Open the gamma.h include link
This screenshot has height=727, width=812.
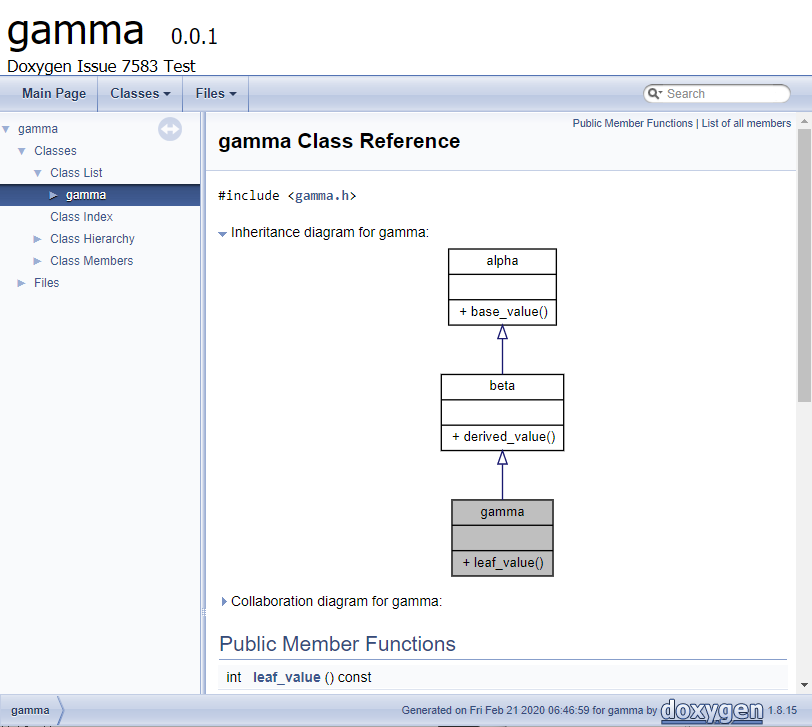click(x=322, y=196)
